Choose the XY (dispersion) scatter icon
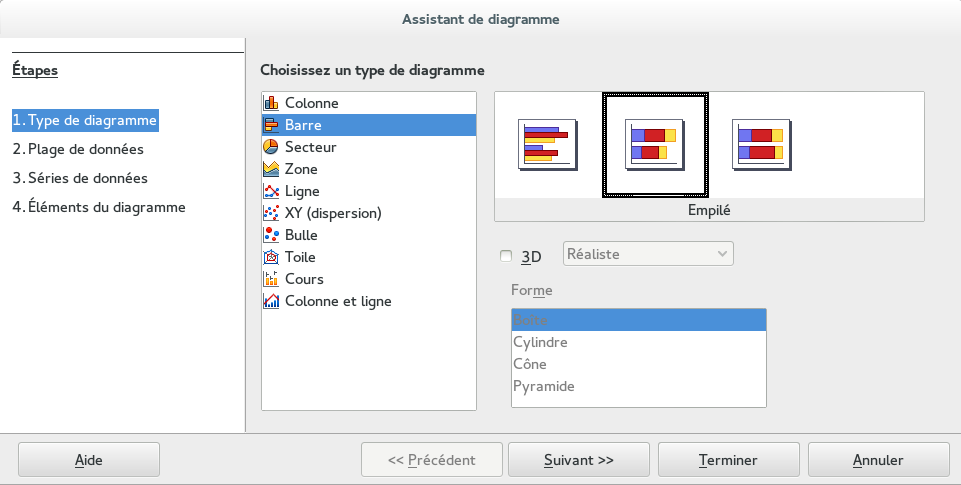Image resolution: width=961 pixels, height=485 pixels. pyautogui.click(x=271, y=213)
